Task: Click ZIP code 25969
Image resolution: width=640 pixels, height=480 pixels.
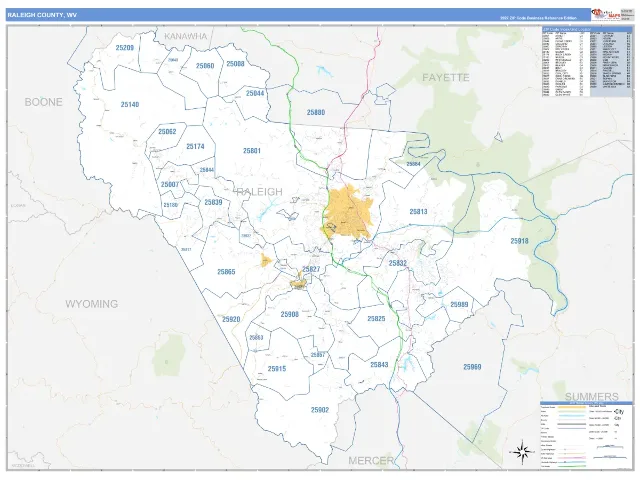Action: tap(472, 367)
